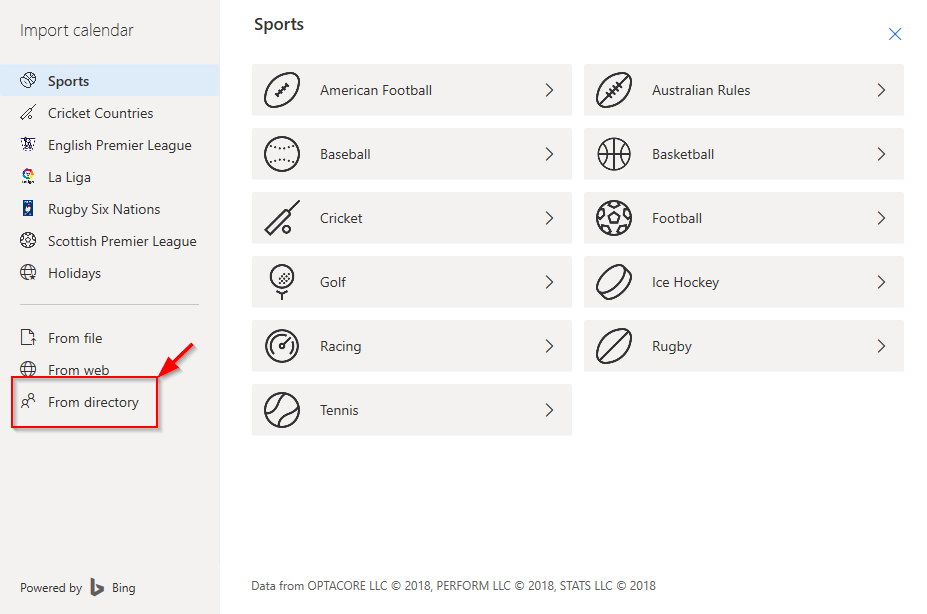
Task: Click the Golf ball on tee icon
Action: tap(282, 282)
